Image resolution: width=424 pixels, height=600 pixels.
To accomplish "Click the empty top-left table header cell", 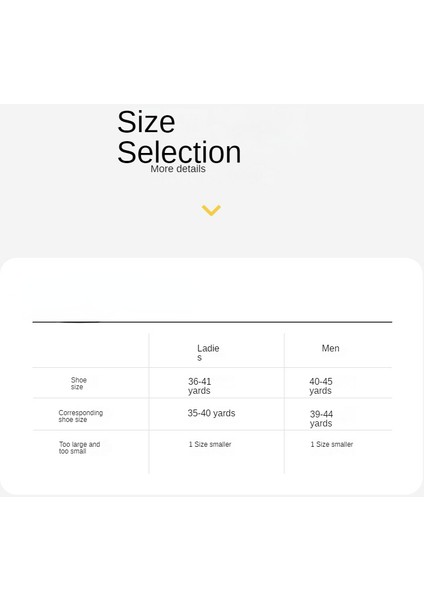I will pos(91,350).
